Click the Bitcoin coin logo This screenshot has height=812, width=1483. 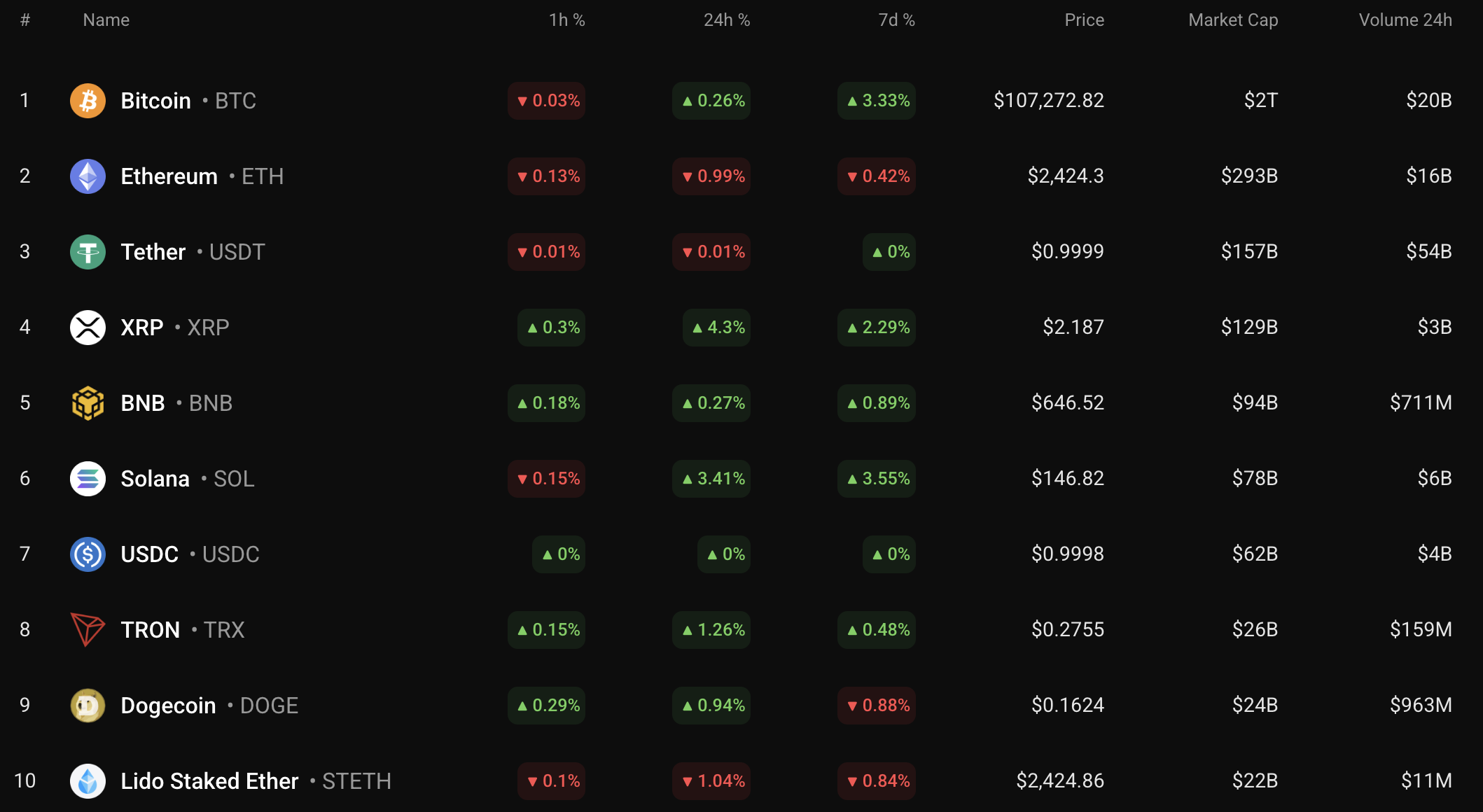tap(88, 101)
